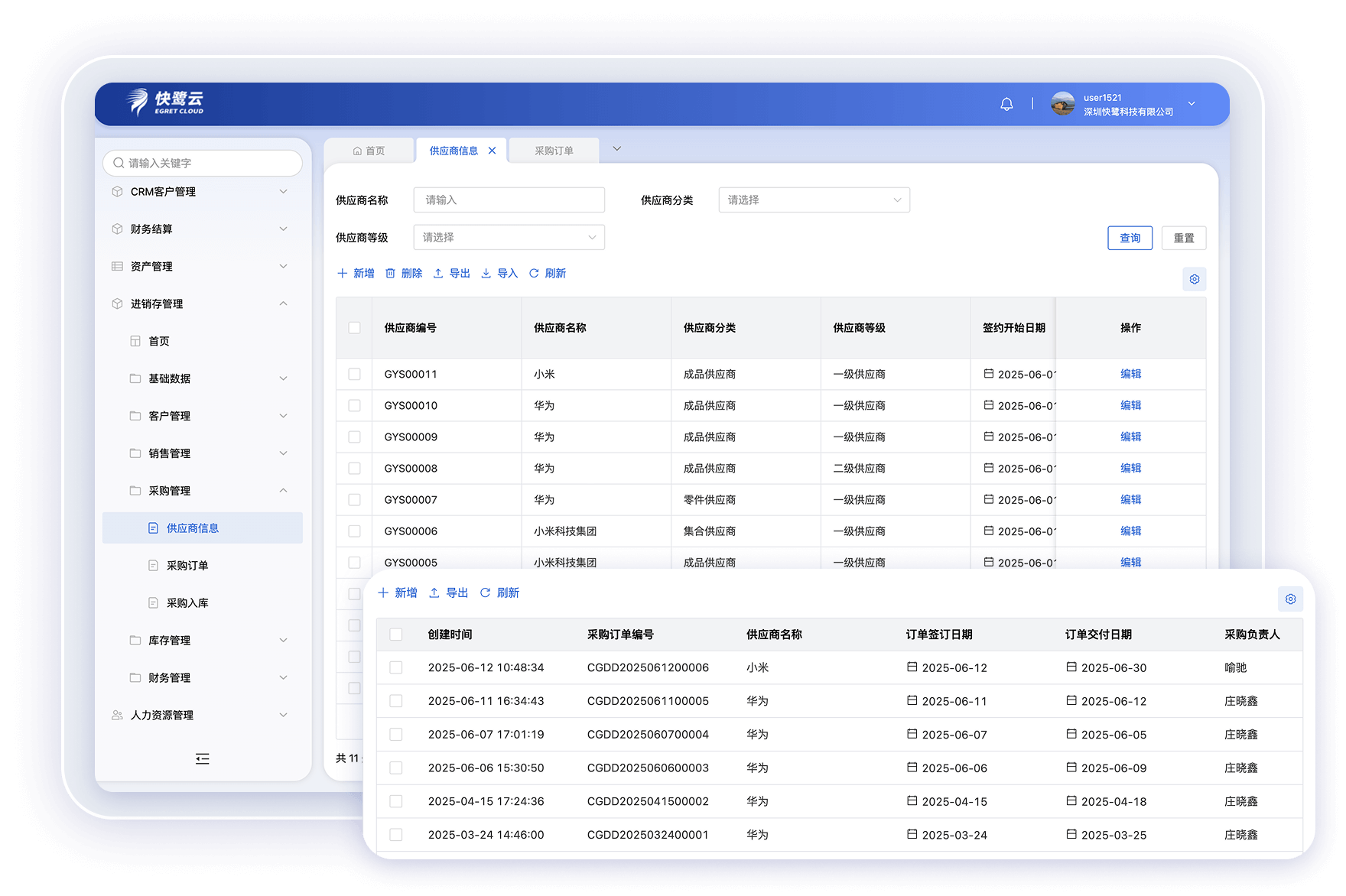Click 编辑 link for supplier GYS00008
1346x896 pixels.
[x=1130, y=468]
